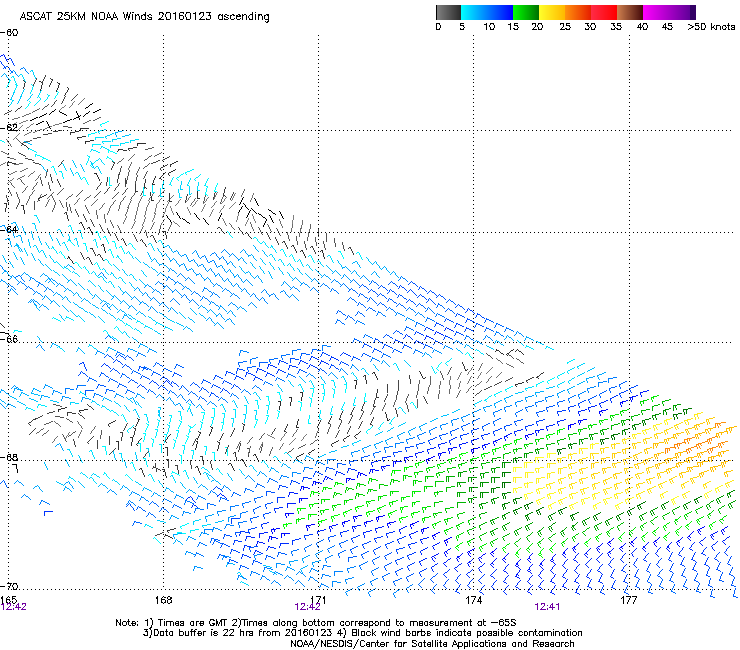Viewport: 740px width, 650px height.
Task: Click the yellow 20-25 knots color swatch
Action: pyautogui.click(x=552, y=12)
